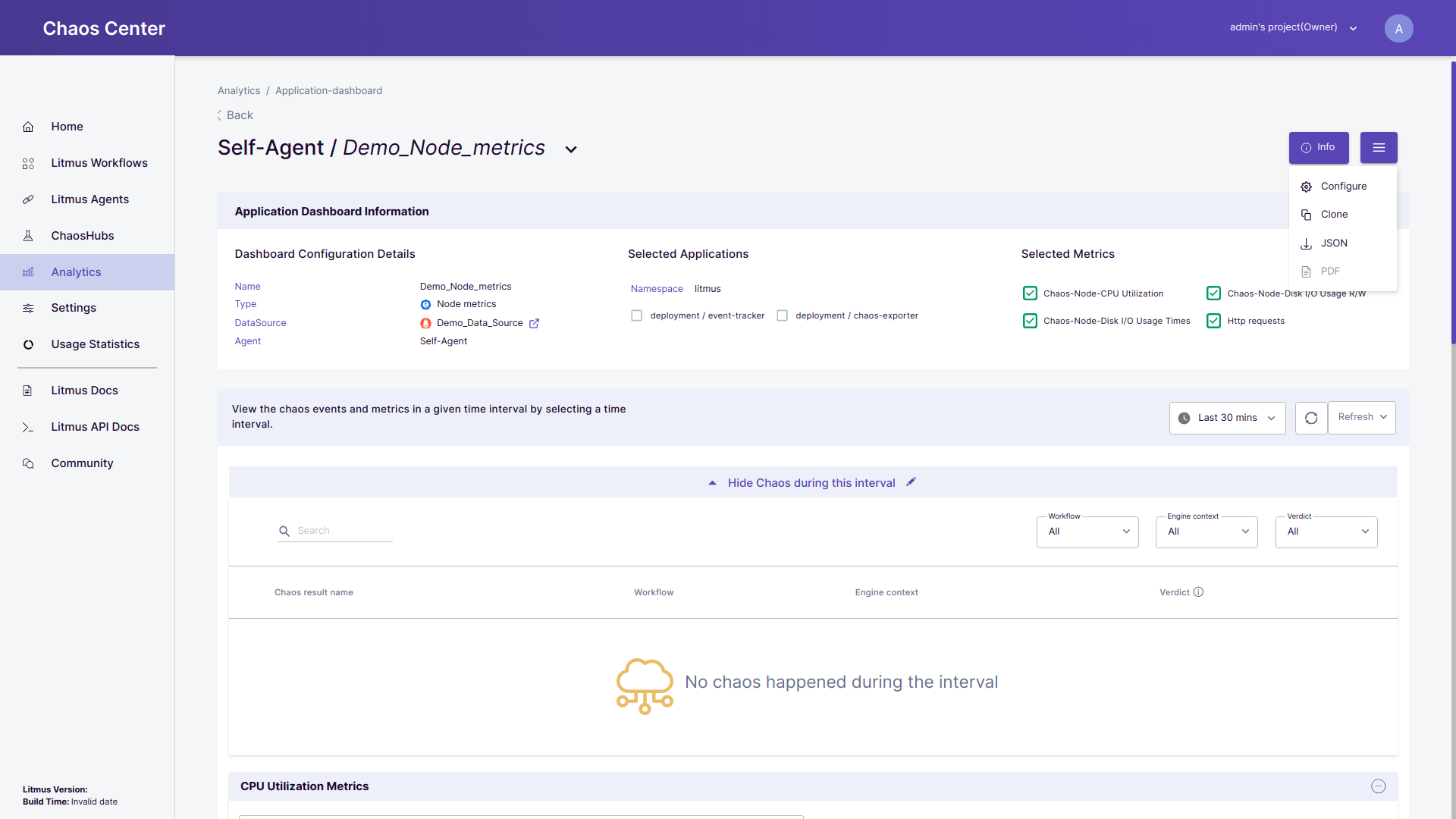Image resolution: width=1456 pixels, height=819 pixels.
Task: Click the Verdict info icon
Action: pos(1198,592)
